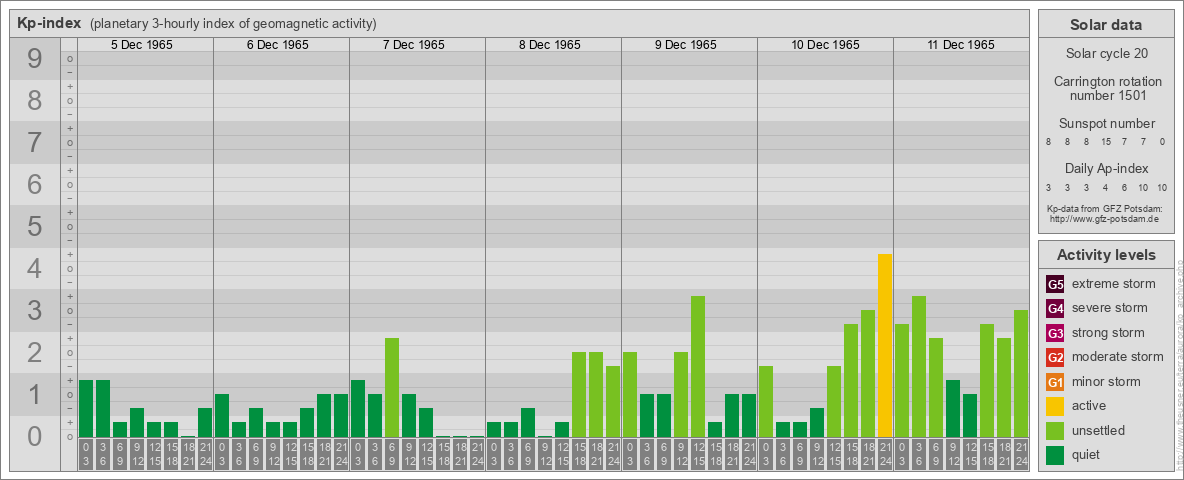Select the '7 Dec 1965' date header
The width and height of the screenshot is (1184, 480).
pyautogui.click(x=414, y=45)
